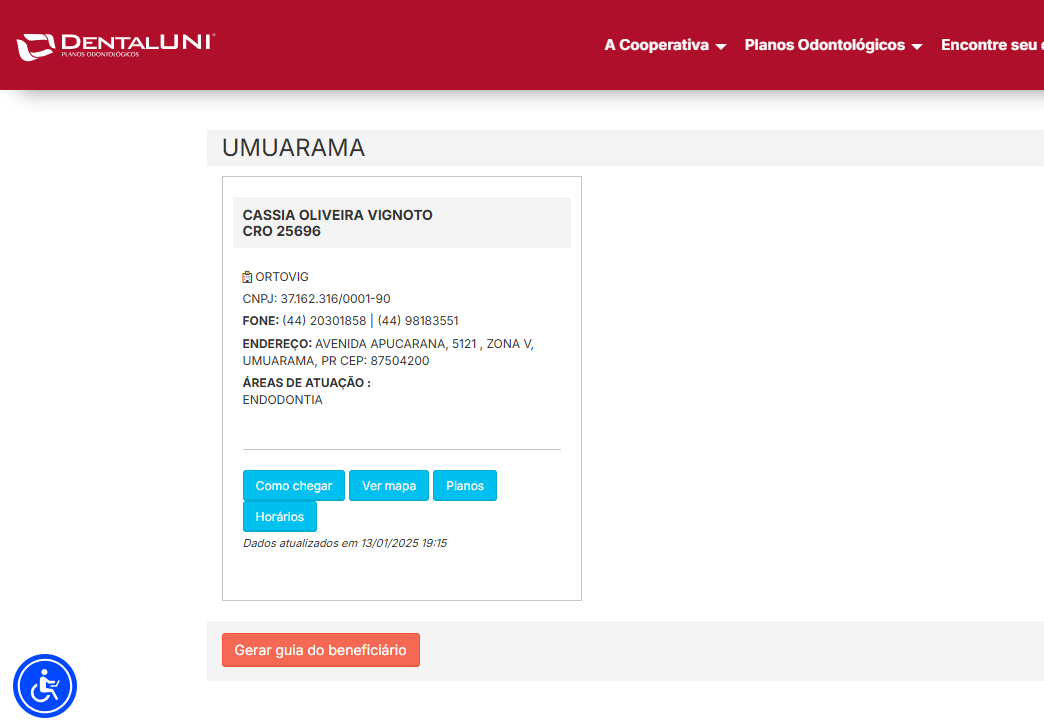This screenshot has height=720, width=1044.
Task: Click phone number (44) 20301858
Action: (x=324, y=321)
